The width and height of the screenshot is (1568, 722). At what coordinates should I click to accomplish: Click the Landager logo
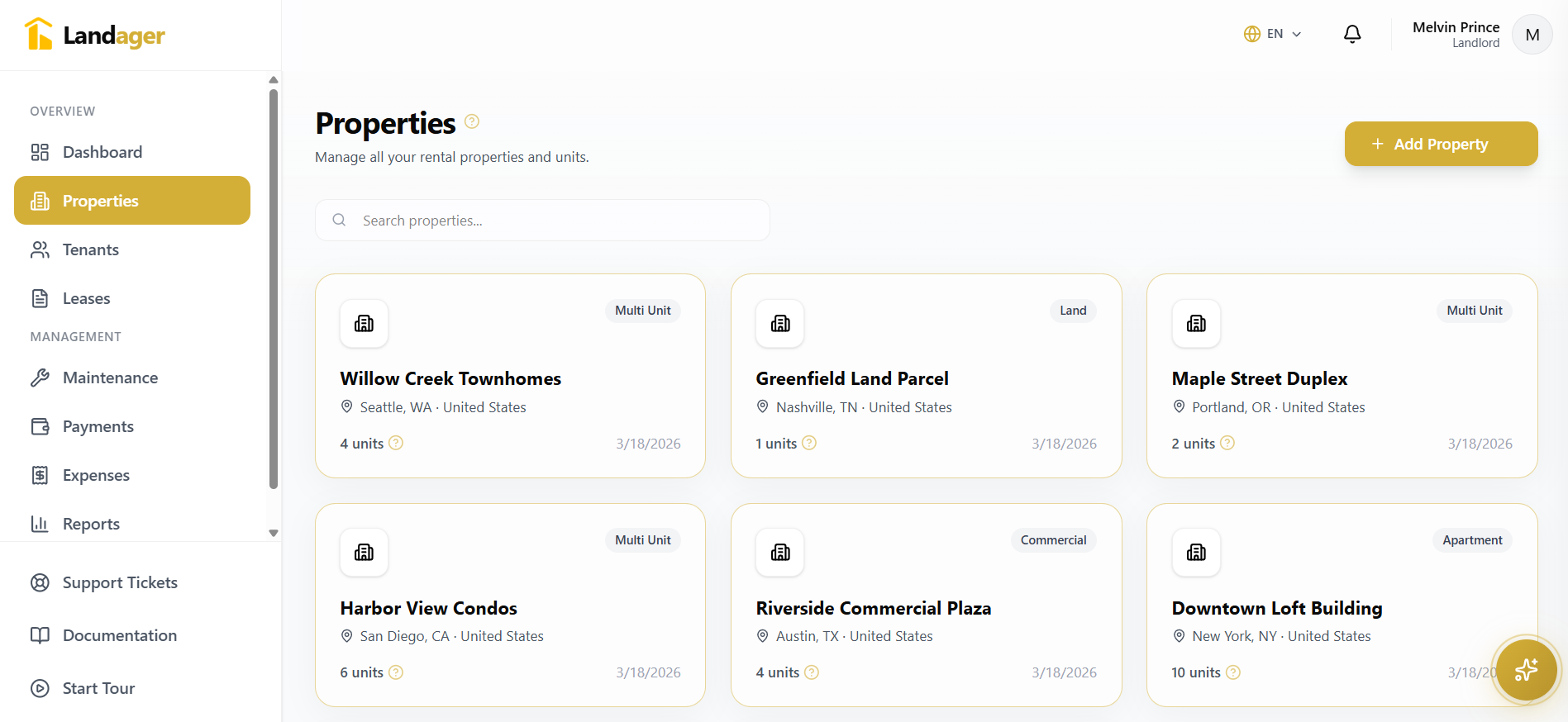[x=95, y=35]
